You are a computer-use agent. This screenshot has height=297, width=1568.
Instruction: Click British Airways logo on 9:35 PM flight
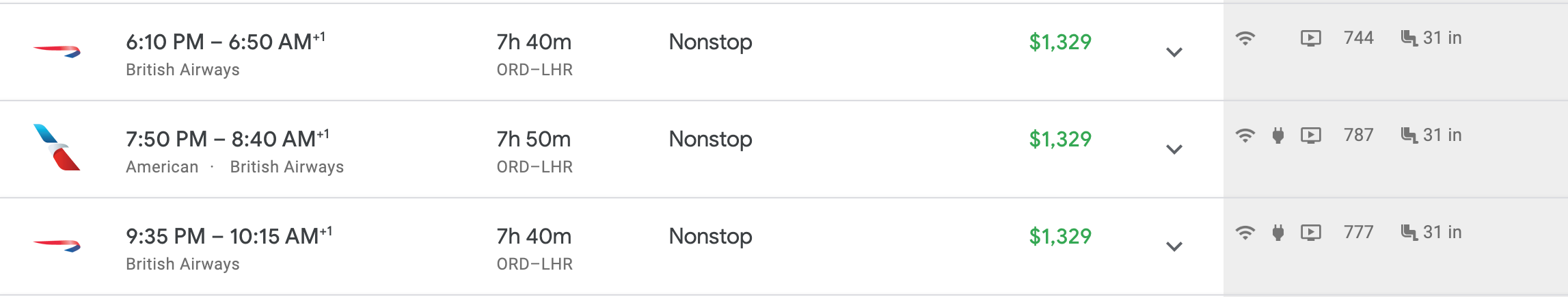coord(57,245)
